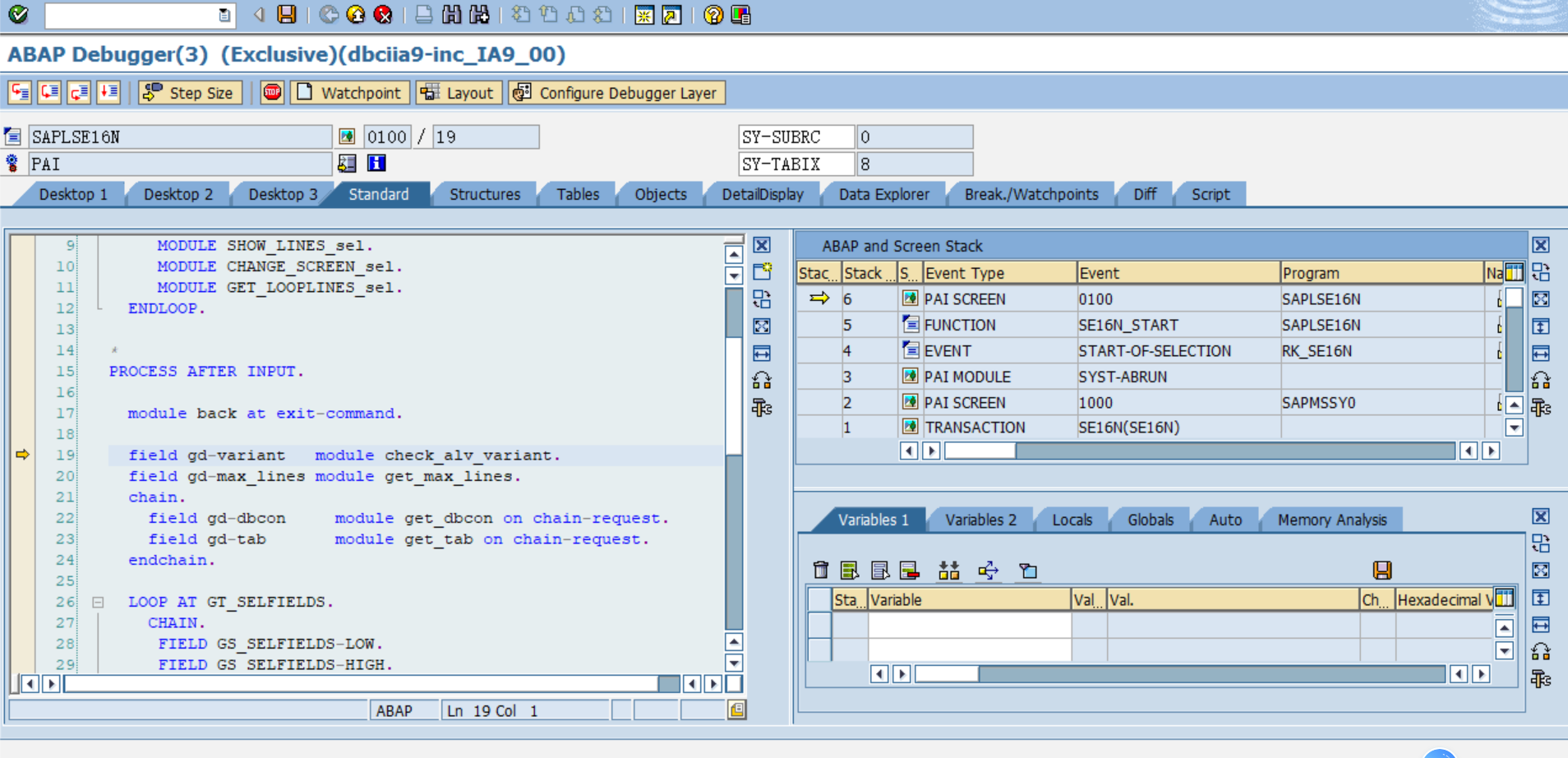1568x758 pixels.
Task: Click the trash icon in the Variables 1 toolbar
Action: (x=820, y=571)
